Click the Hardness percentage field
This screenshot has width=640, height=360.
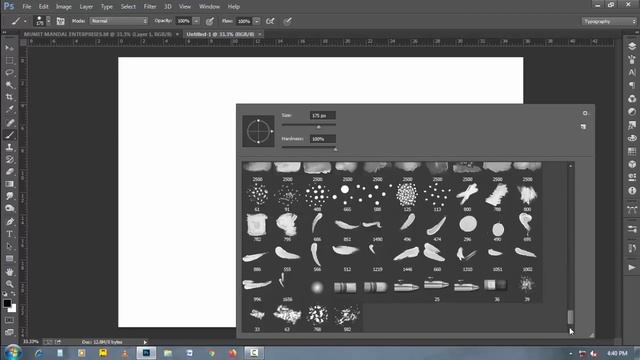322,139
